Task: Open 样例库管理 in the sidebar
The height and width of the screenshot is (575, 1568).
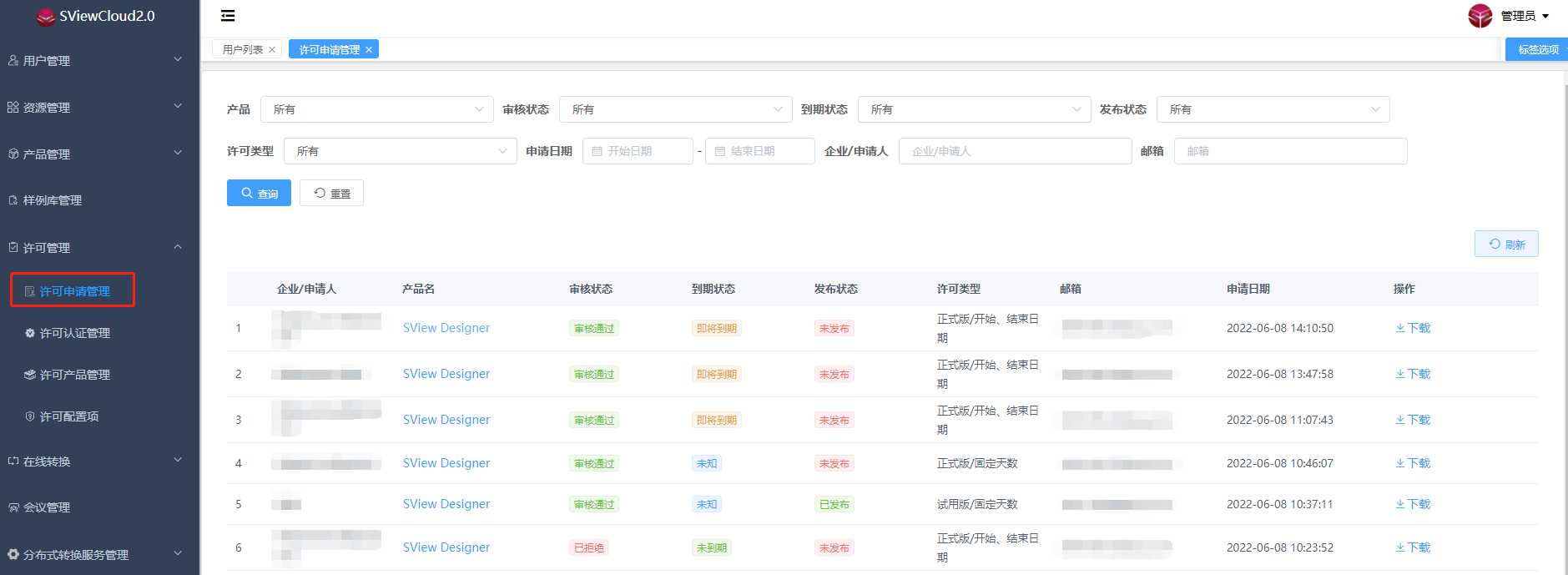Action: (99, 200)
